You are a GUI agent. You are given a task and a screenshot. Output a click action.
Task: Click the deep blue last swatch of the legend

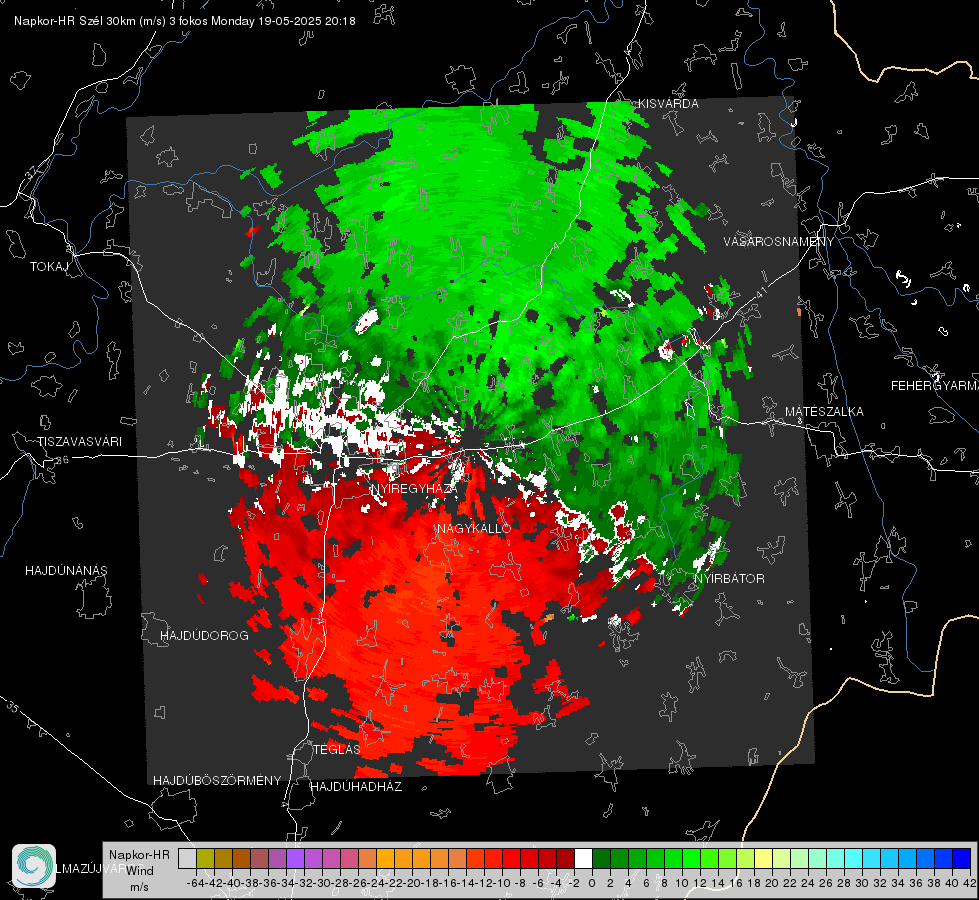point(962,859)
